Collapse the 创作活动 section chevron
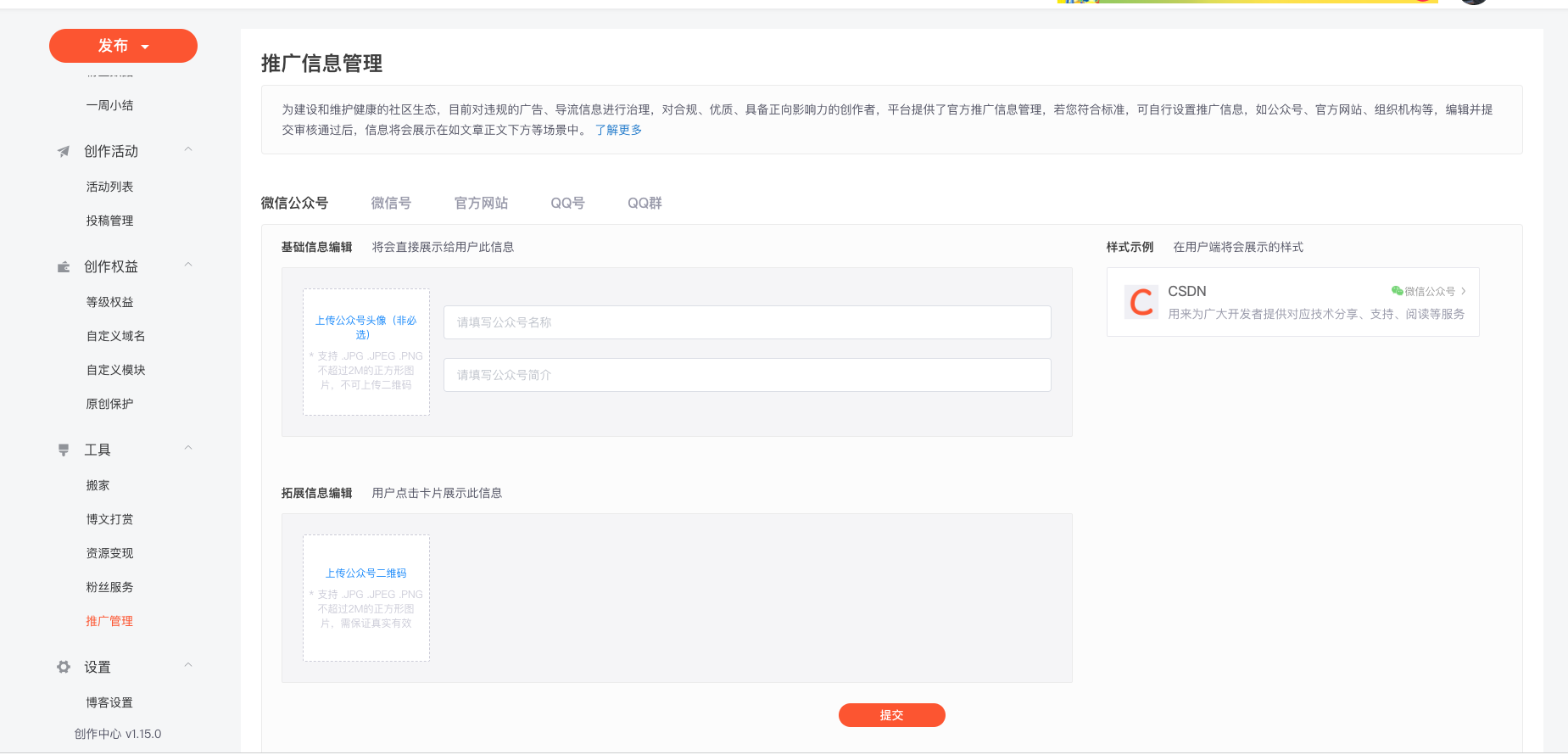 [x=188, y=150]
